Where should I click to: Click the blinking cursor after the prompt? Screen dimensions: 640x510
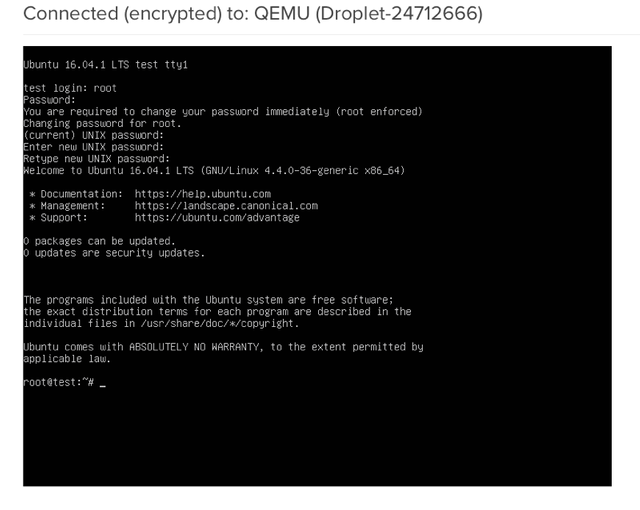[103, 384]
